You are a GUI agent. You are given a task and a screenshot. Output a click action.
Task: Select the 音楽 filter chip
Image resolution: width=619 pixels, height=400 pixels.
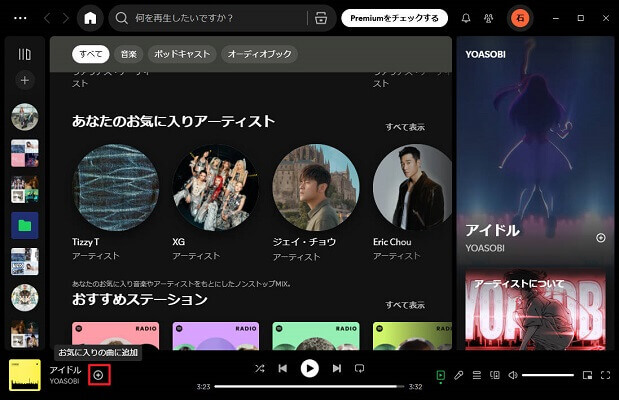point(129,54)
